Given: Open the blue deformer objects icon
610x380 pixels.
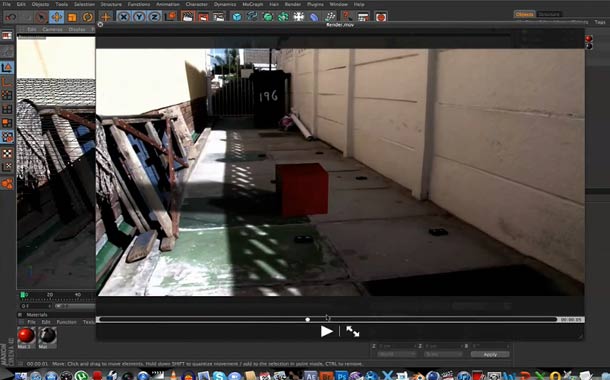Looking at the screenshot, I should [314, 17].
